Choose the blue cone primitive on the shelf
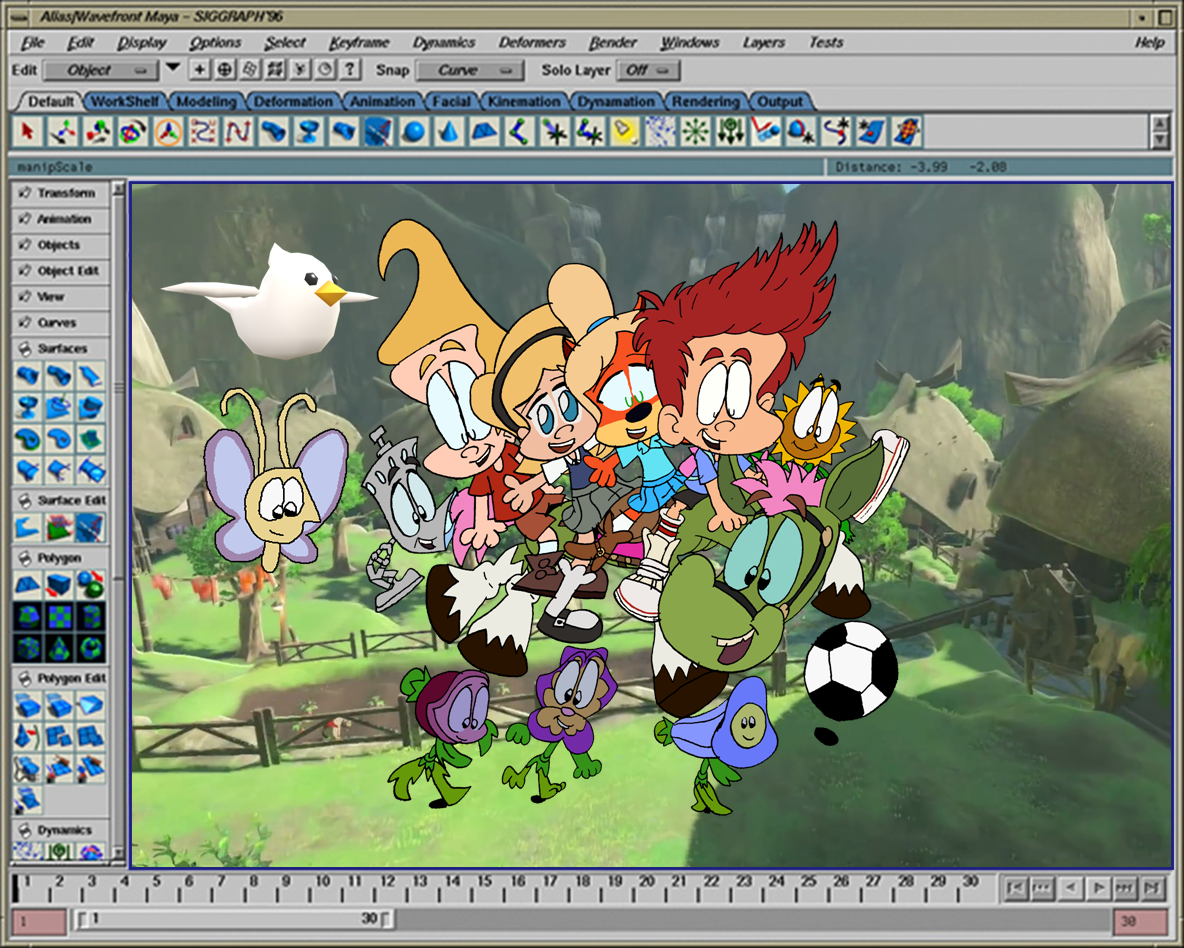 click(449, 132)
